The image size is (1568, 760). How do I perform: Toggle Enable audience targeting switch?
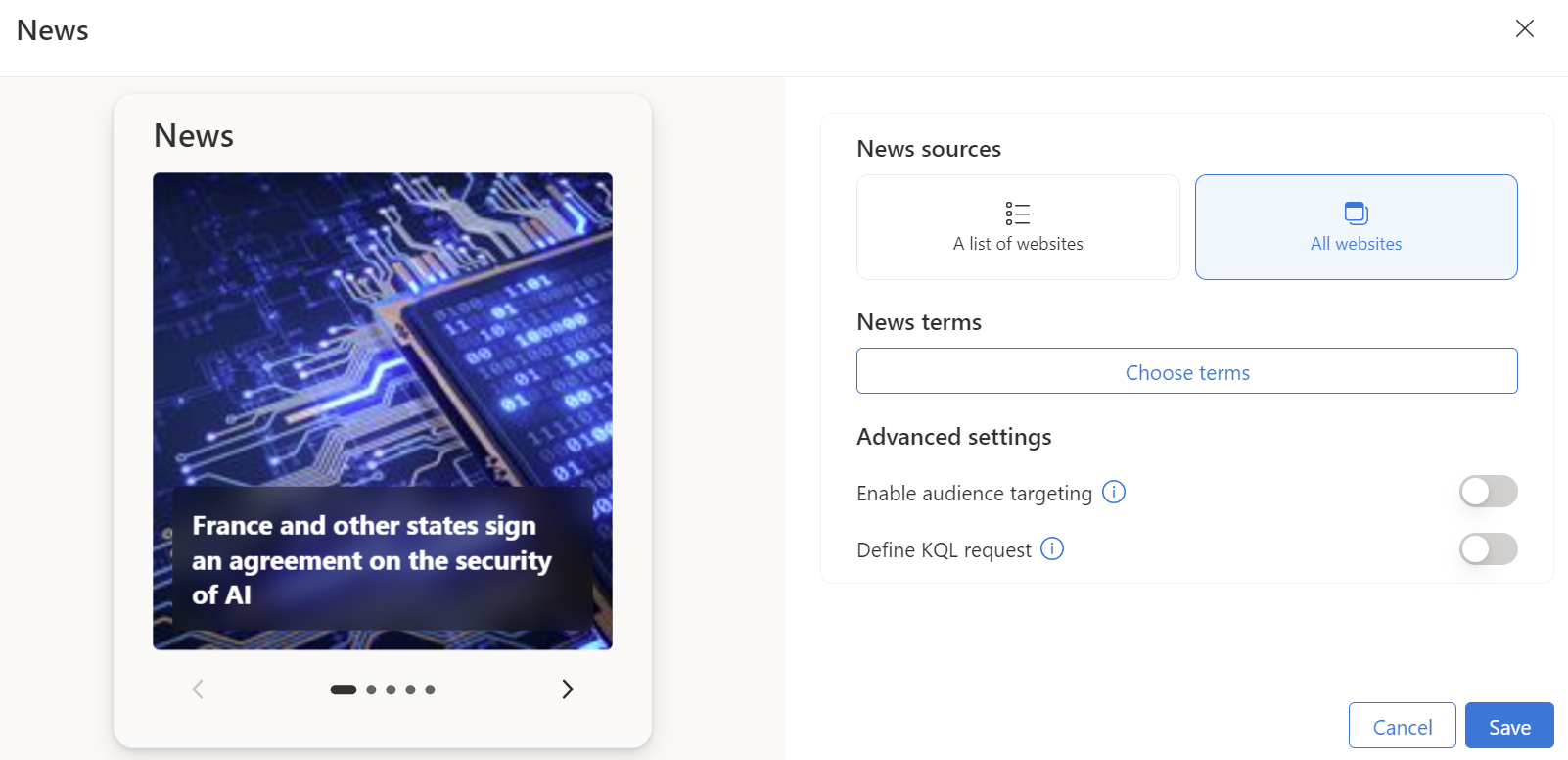pyautogui.click(x=1488, y=492)
